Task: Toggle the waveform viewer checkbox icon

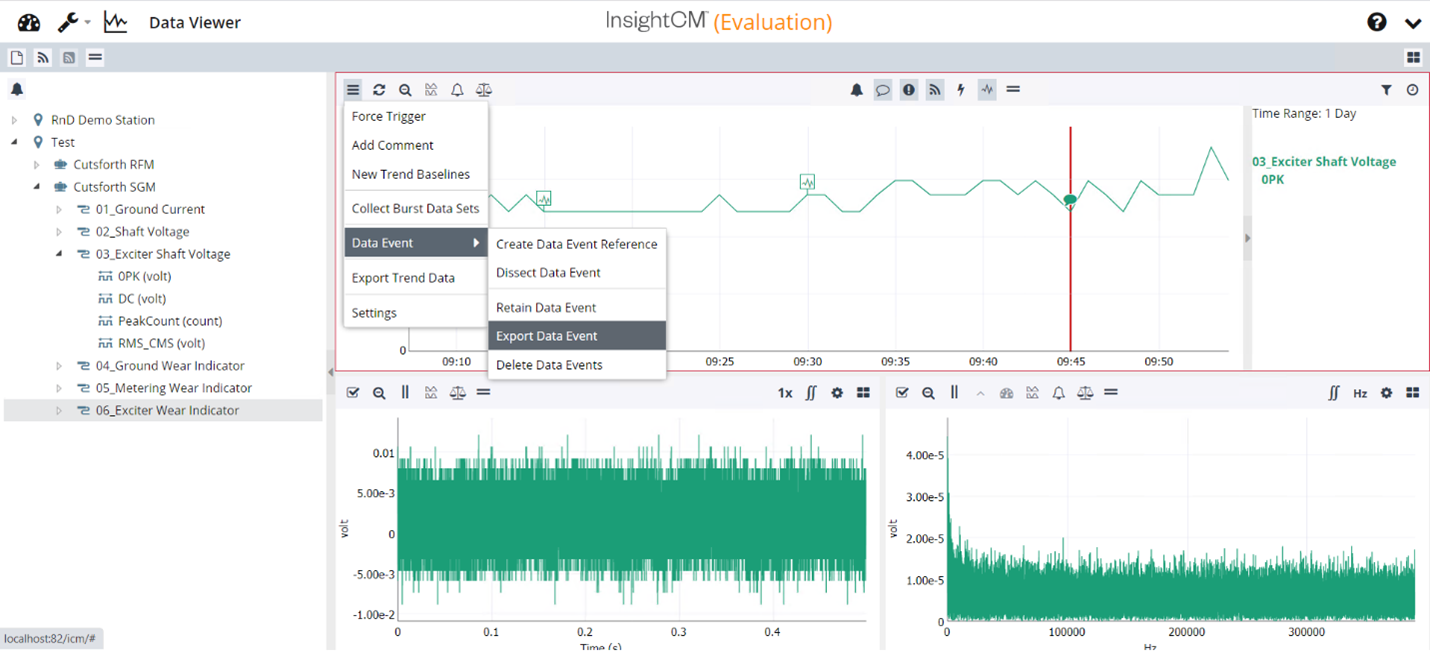Action: 353,394
